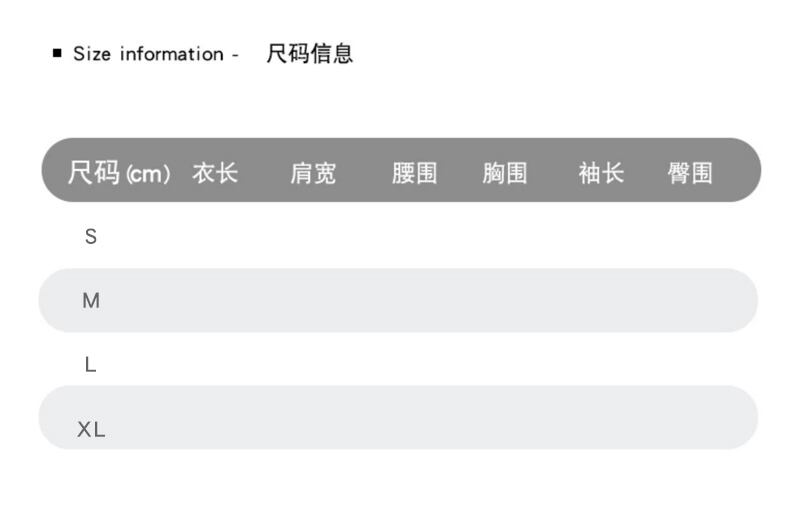
Task: Click the 肩宽 column header
Action: pos(313,173)
